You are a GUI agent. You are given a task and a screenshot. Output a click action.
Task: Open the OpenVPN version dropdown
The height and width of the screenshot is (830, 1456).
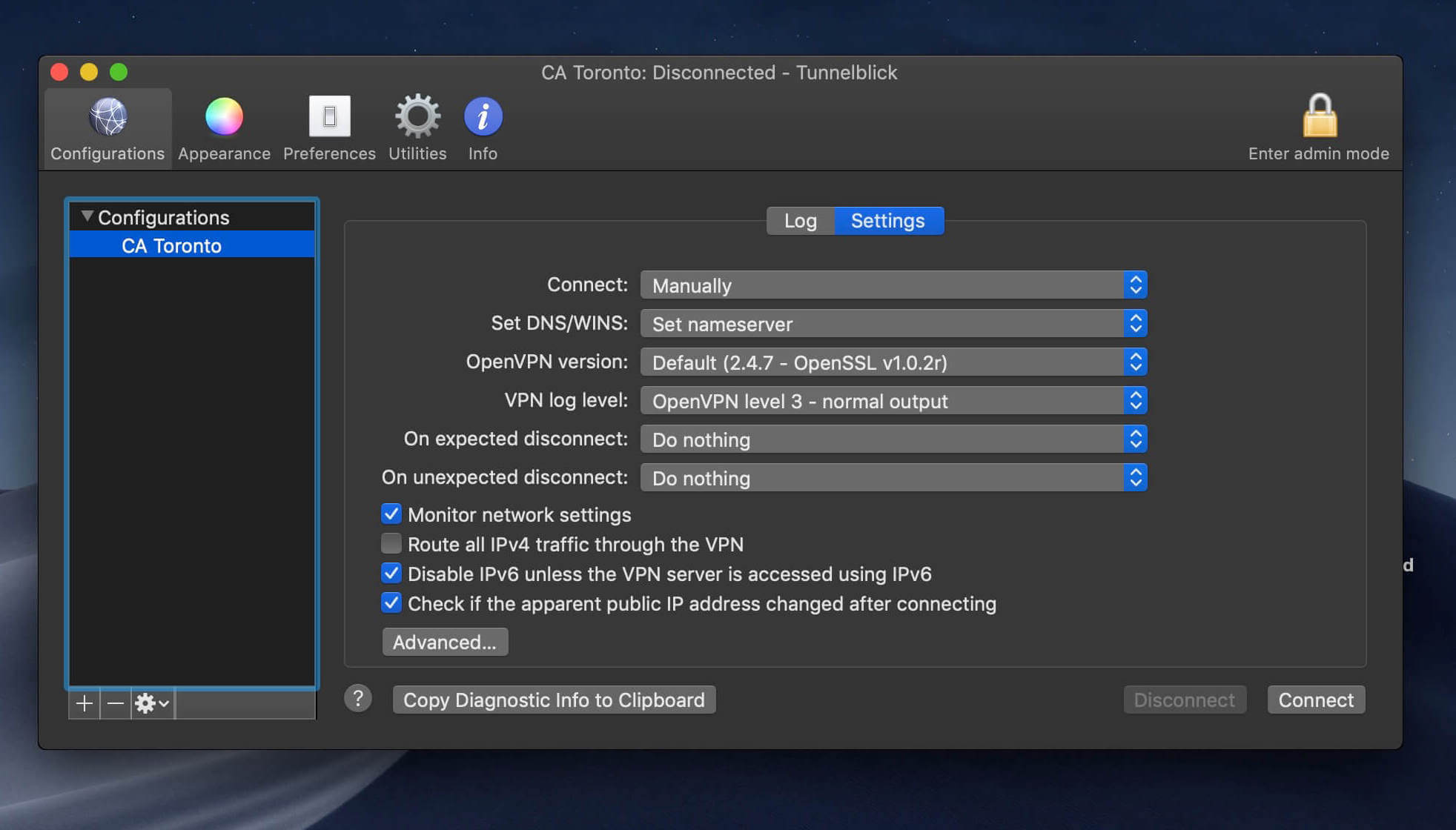point(893,362)
